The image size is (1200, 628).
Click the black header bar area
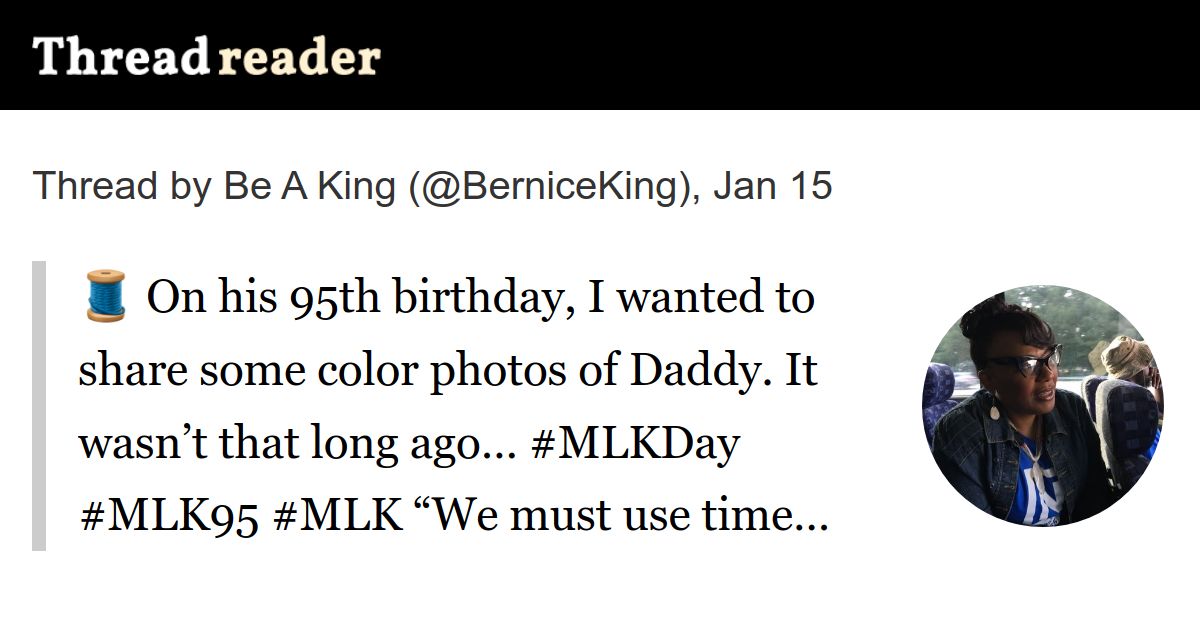point(600,55)
